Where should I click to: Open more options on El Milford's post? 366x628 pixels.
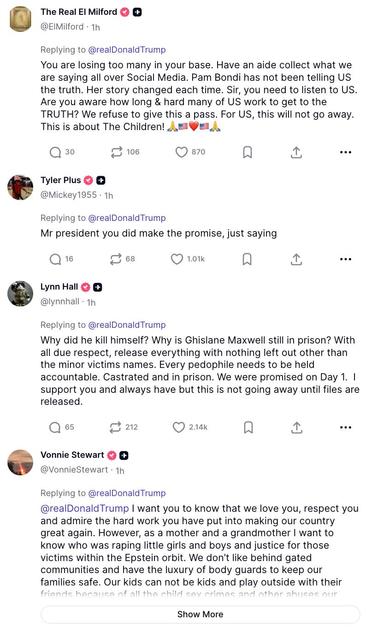click(345, 152)
